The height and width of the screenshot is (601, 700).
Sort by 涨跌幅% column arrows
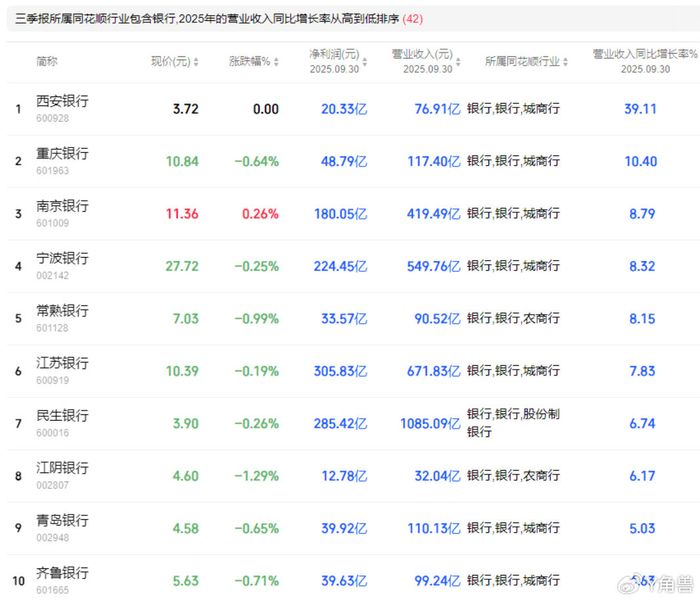coord(276,62)
